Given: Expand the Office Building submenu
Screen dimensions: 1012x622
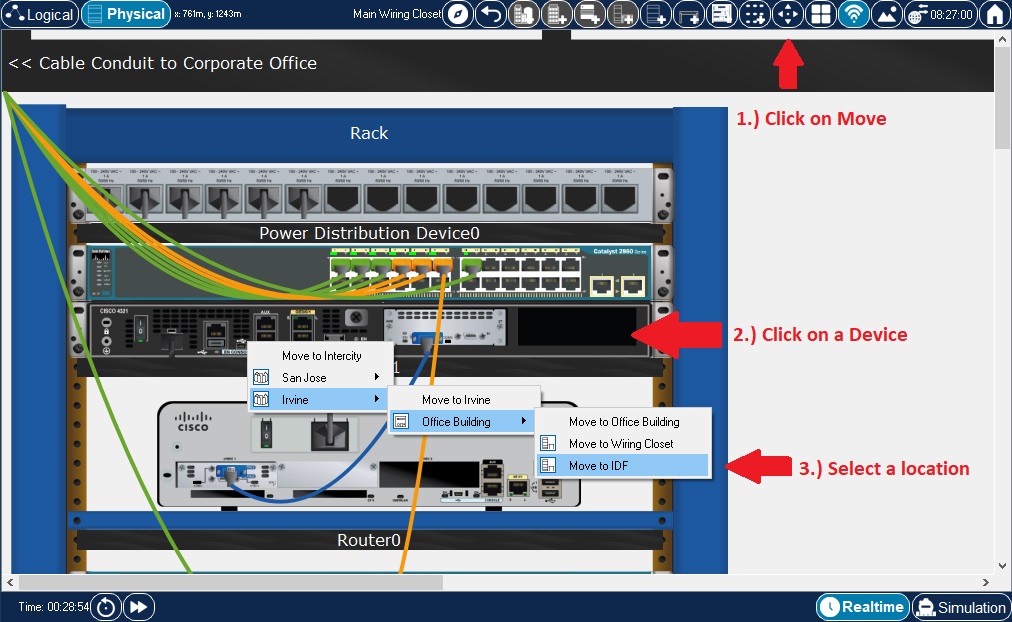Looking at the screenshot, I should [x=461, y=422].
